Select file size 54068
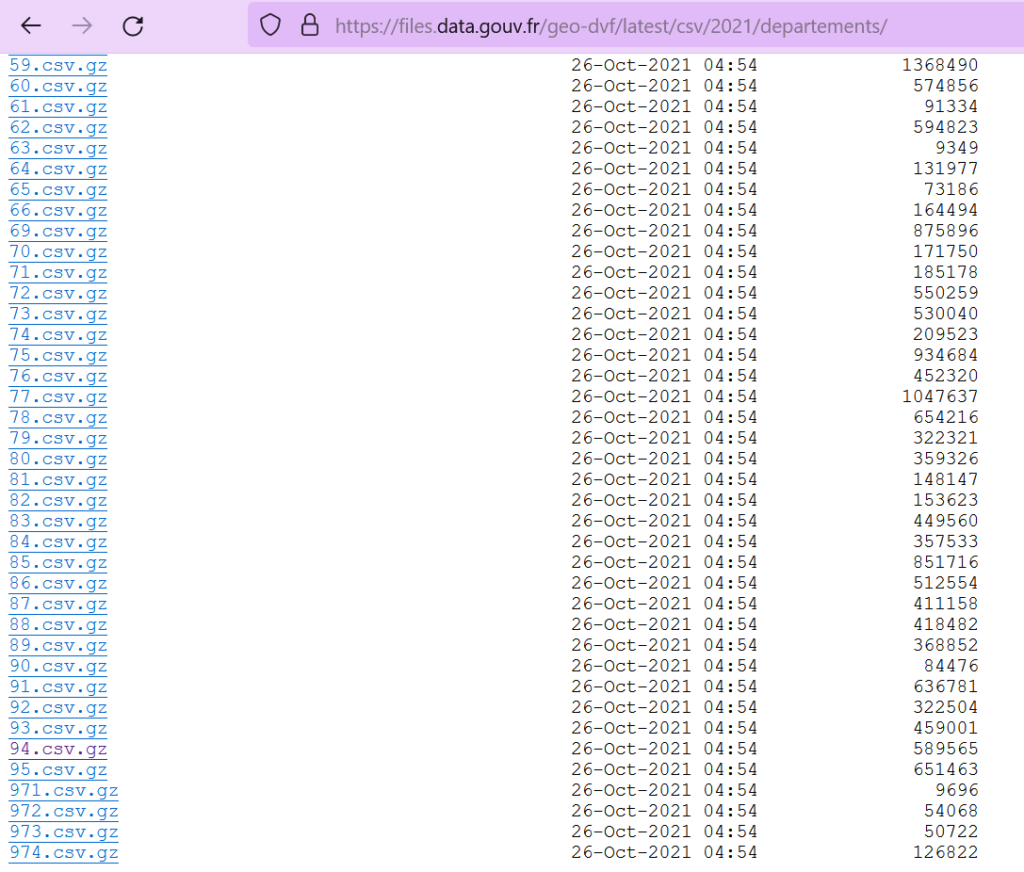This screenshot has width=1024, height=872. click(951, 811)
